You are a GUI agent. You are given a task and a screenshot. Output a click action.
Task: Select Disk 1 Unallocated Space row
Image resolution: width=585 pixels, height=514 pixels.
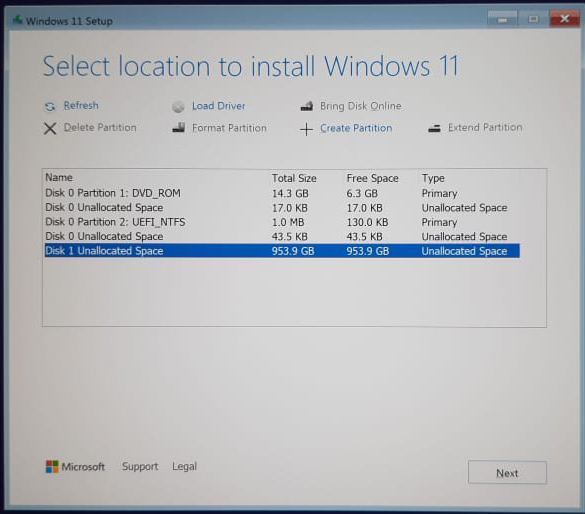[x=282, y=251]
